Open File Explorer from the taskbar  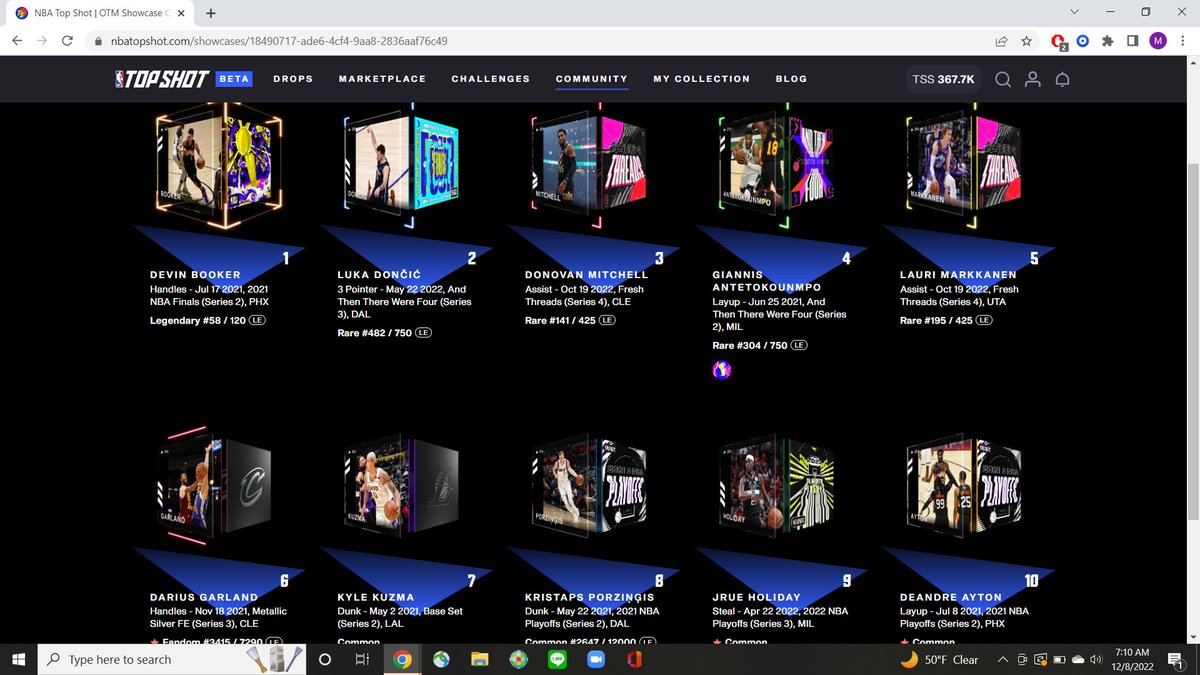(479, 660)
